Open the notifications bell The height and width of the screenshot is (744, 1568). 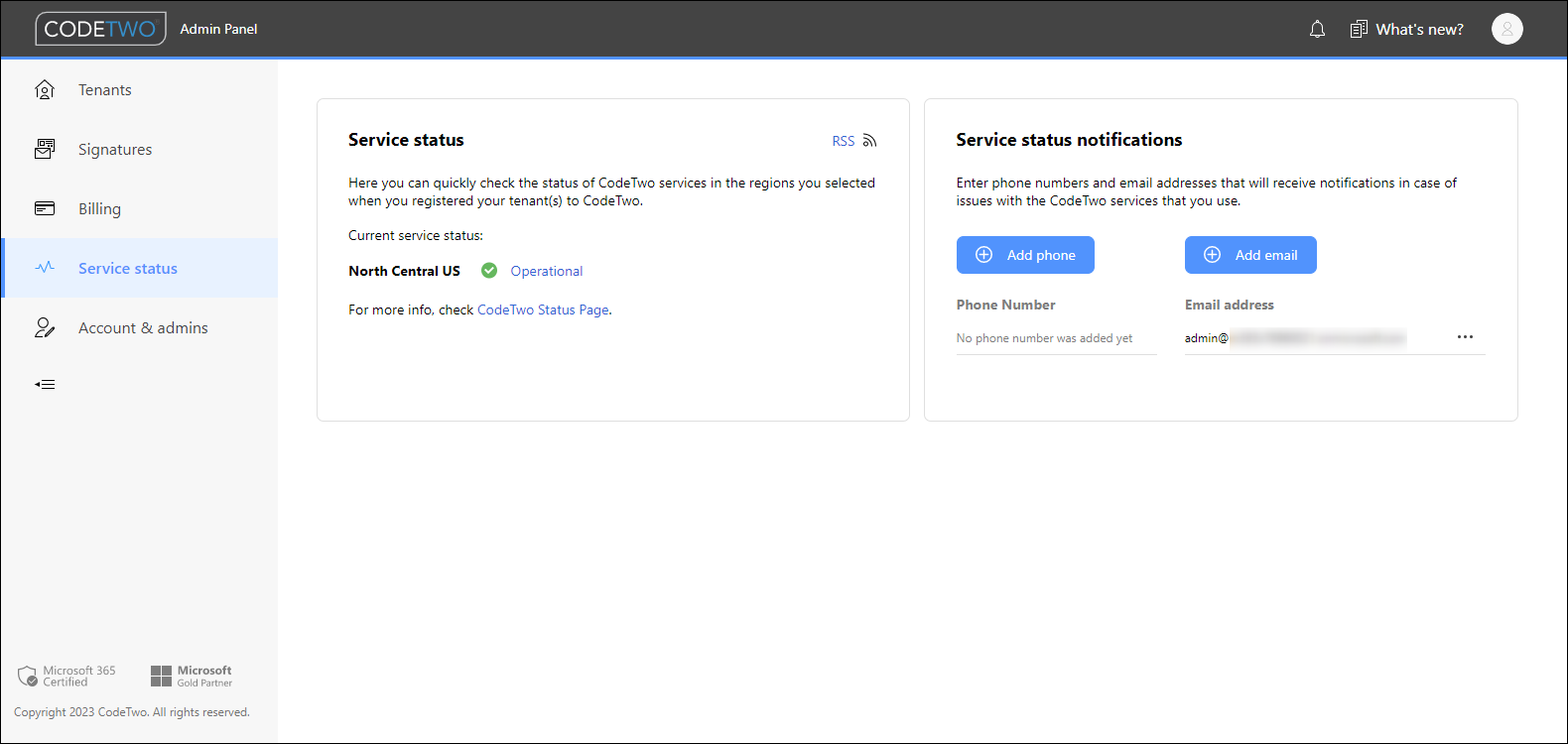(x=1317, y=29)
